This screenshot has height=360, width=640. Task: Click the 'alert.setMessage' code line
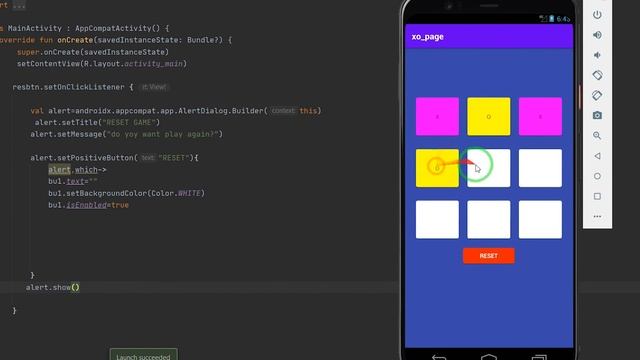[x=127, y=134]
